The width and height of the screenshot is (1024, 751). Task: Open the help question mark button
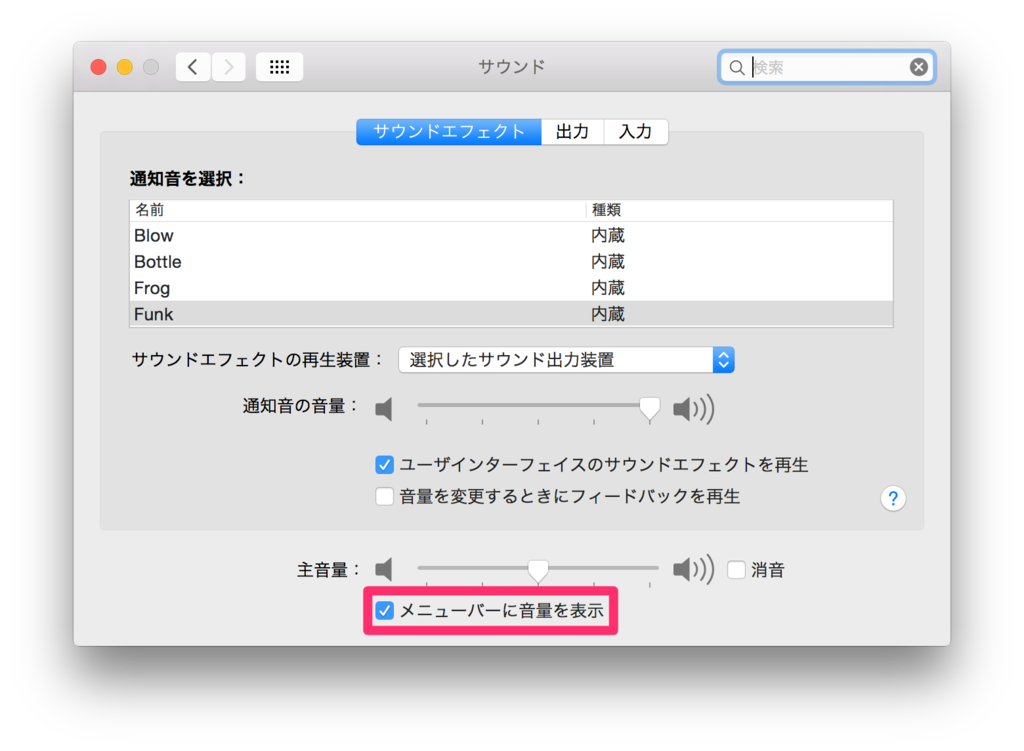click(x=893, y=498)
